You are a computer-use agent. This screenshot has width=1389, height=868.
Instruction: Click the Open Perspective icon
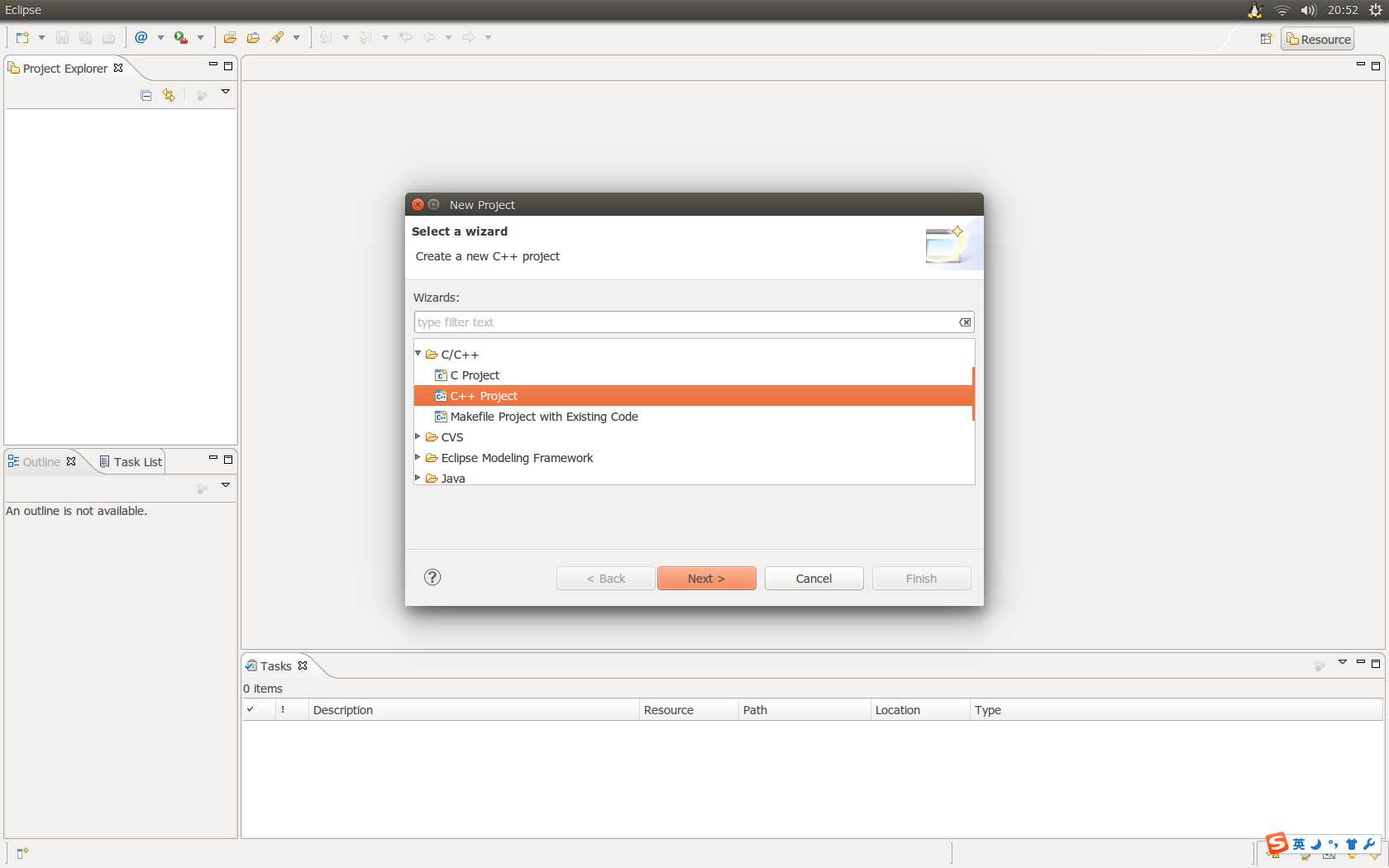coord(1266,39)
